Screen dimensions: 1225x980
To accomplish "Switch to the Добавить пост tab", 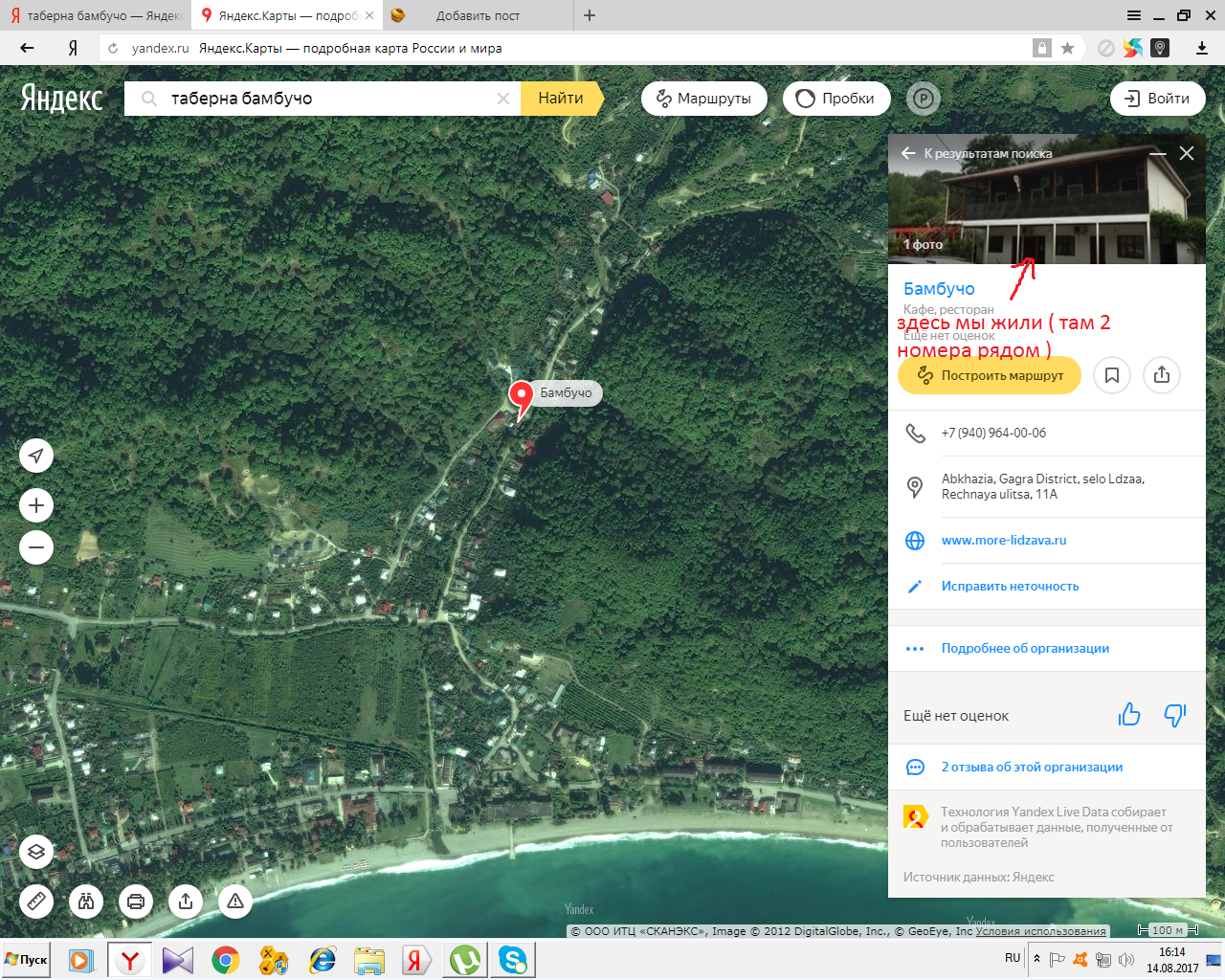I will click(478, 15).
